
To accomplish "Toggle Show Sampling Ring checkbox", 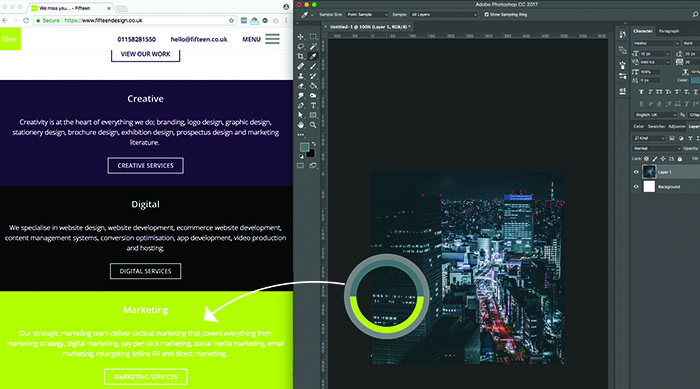I will pos(487,14).
